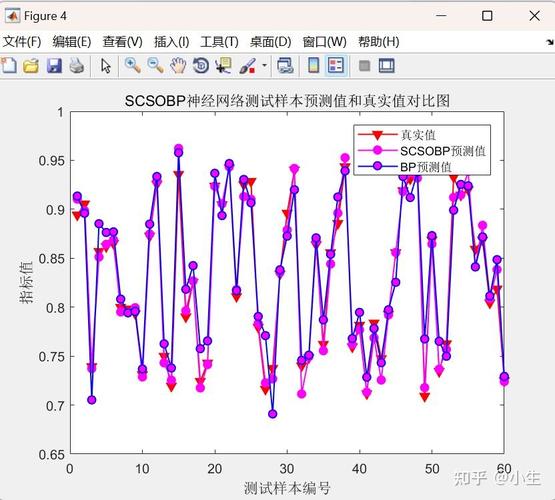Click the 真实值 legend entry
Viewport: 555px width, 500px height.
pos(418,135)
